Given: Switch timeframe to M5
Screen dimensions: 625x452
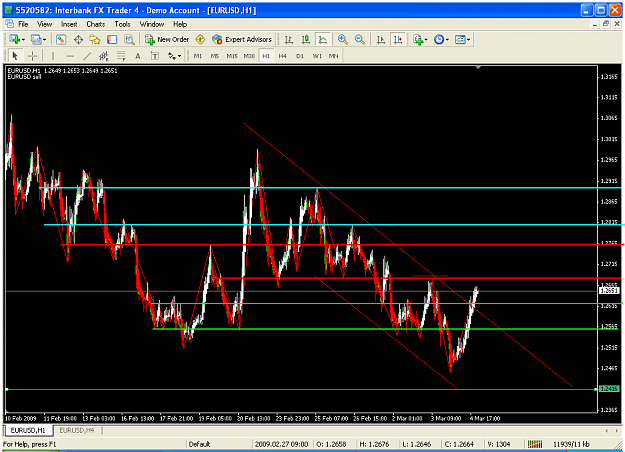Looking at the screenshot, I should click(215, 56).
